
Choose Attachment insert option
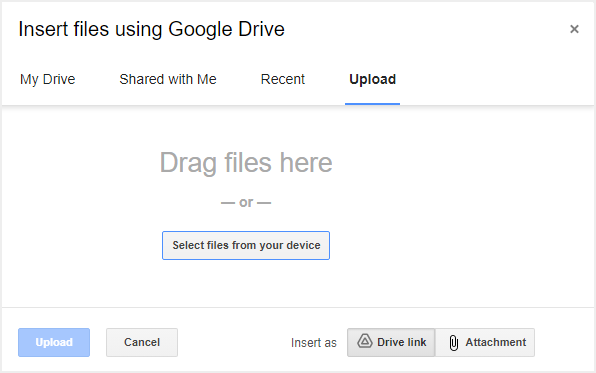click(x=485, y=342)
